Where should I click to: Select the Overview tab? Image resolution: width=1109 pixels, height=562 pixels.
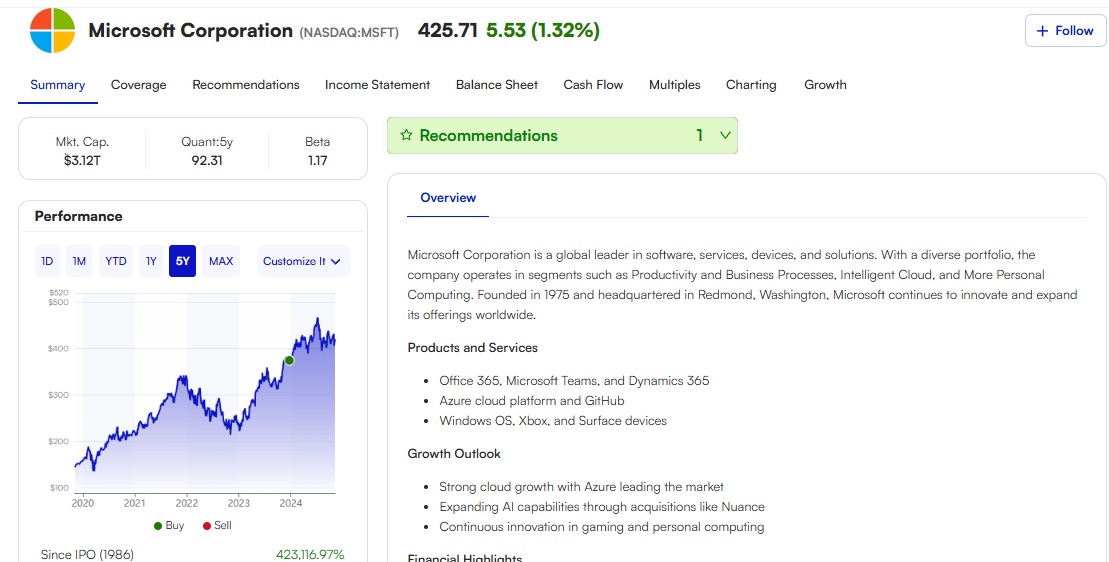(x=448, y=198)
